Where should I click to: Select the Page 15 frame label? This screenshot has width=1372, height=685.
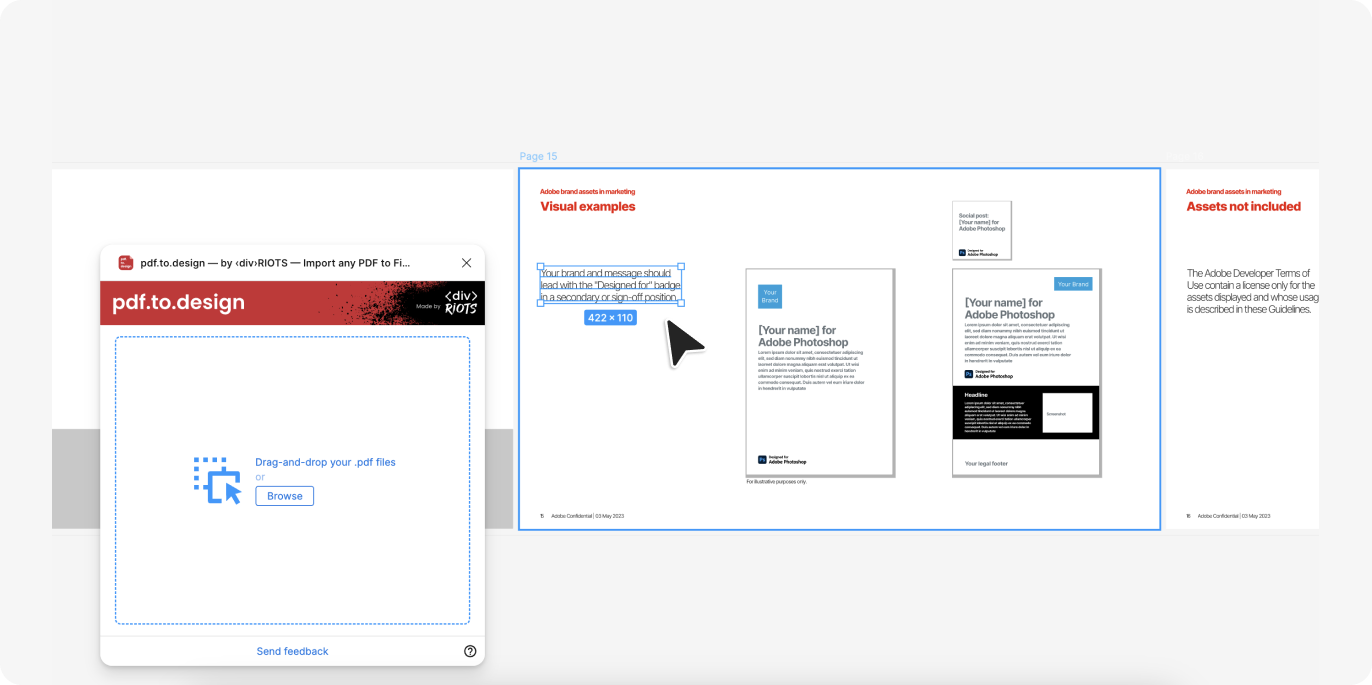tap(538, 157)
